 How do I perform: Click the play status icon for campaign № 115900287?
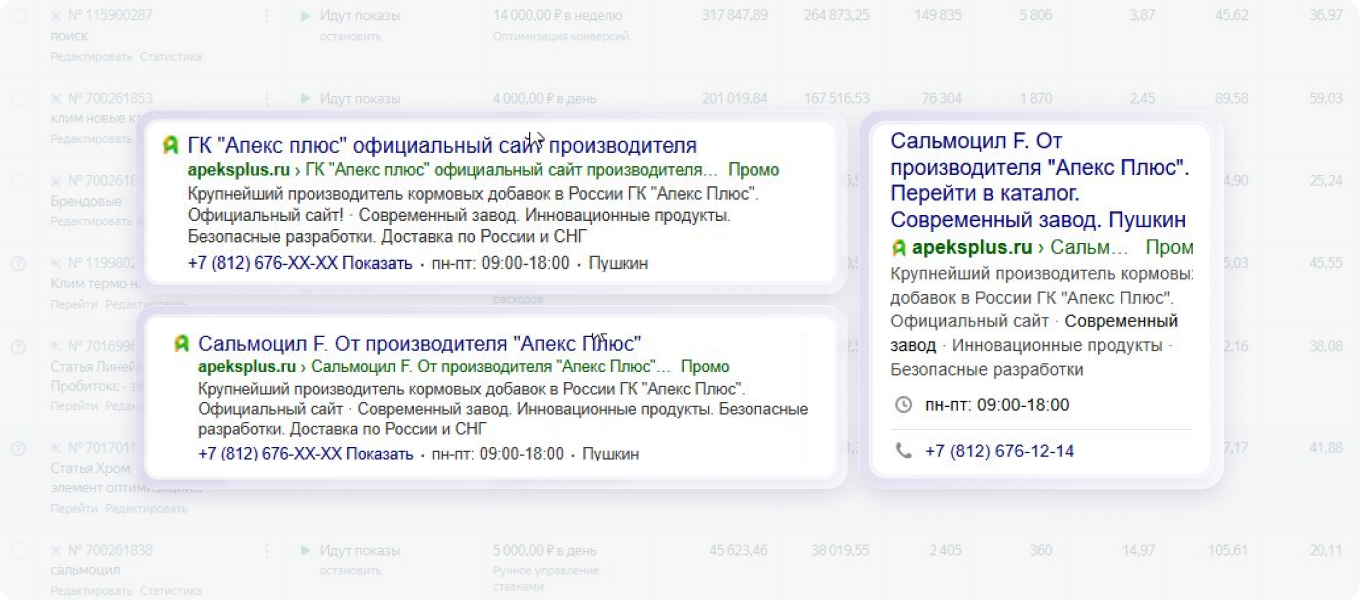tap(305, 16)
